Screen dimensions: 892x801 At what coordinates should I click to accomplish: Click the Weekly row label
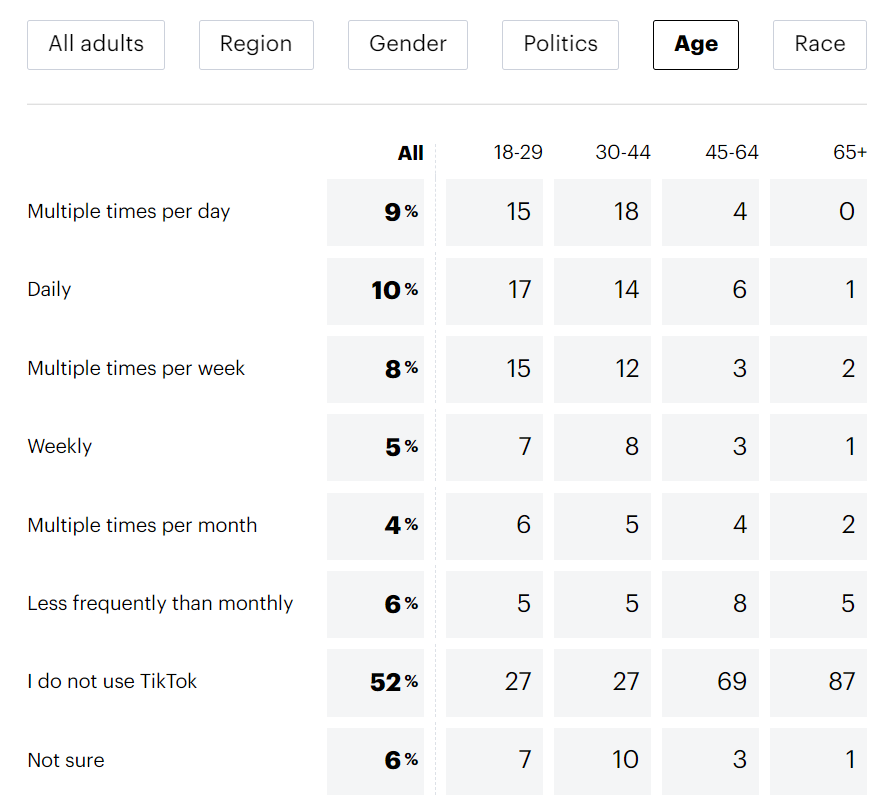click(x=60, y=447)
